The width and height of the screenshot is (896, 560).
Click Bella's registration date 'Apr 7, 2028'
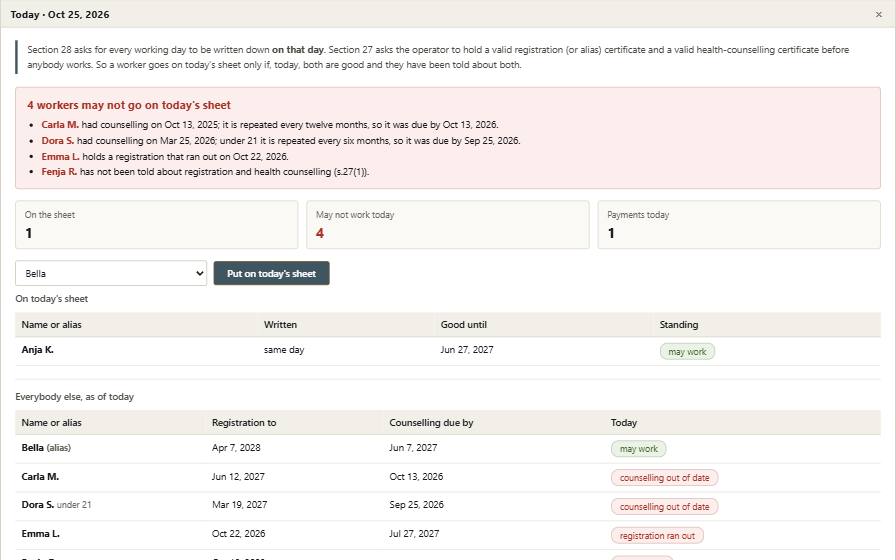click(236, 448)
